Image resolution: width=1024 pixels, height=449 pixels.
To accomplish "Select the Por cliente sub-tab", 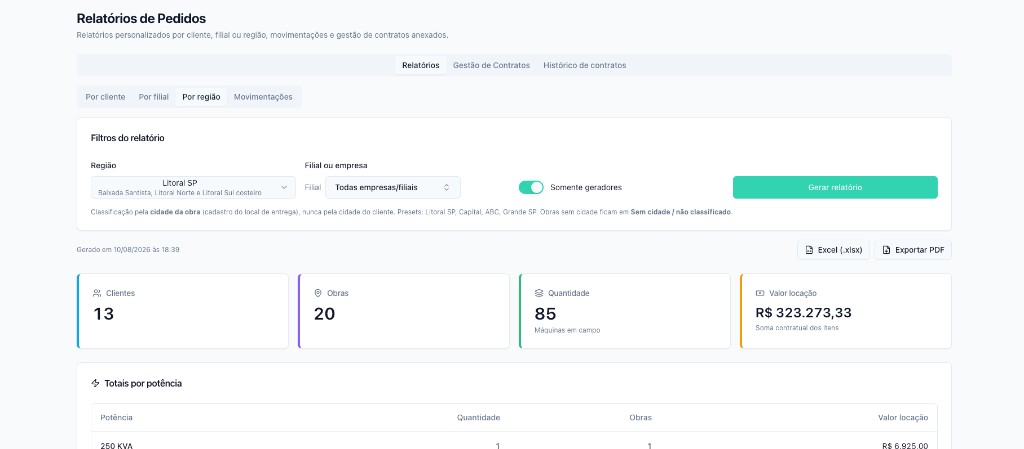I will coord(105,97).
